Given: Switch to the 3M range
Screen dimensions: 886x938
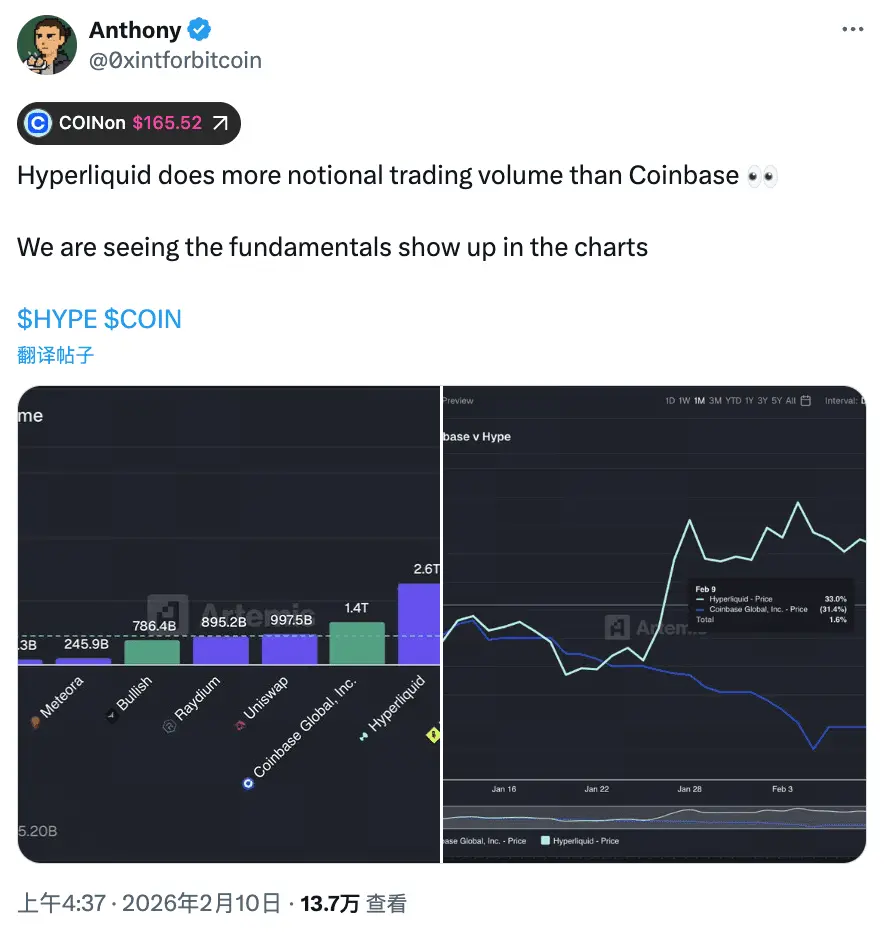Looking at the screenshot, I should click(x=715, y=401).
